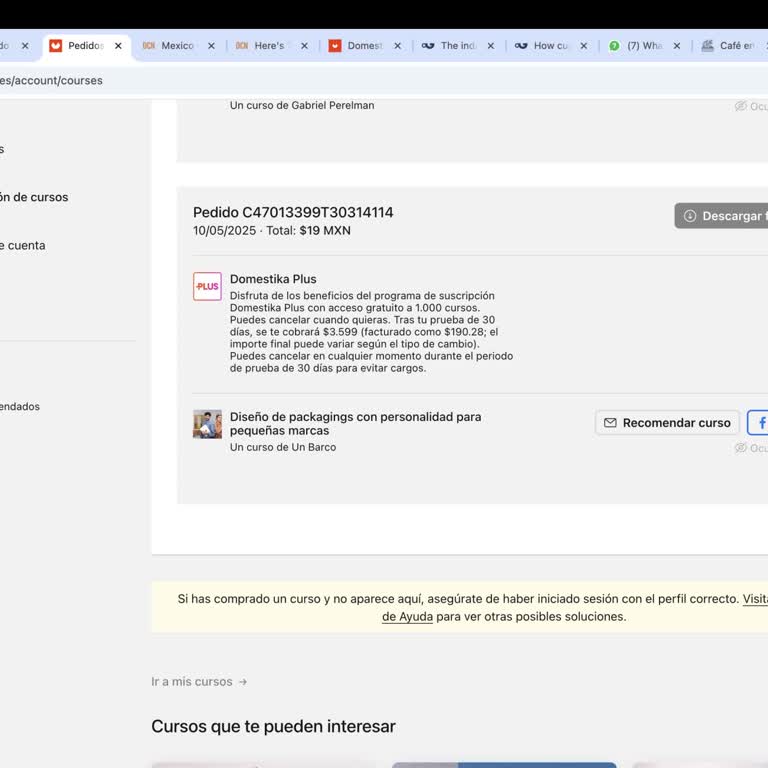Image resolution: width=768 pixels, height=768 pixels.
Task: Open the 'de cursos' sidebar item
Action: click(34, 197)
